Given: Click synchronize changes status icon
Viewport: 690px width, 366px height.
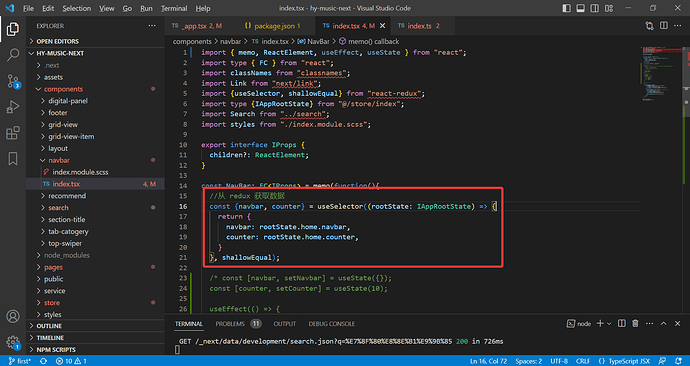Looking at the screenshot, I should 43,361.
